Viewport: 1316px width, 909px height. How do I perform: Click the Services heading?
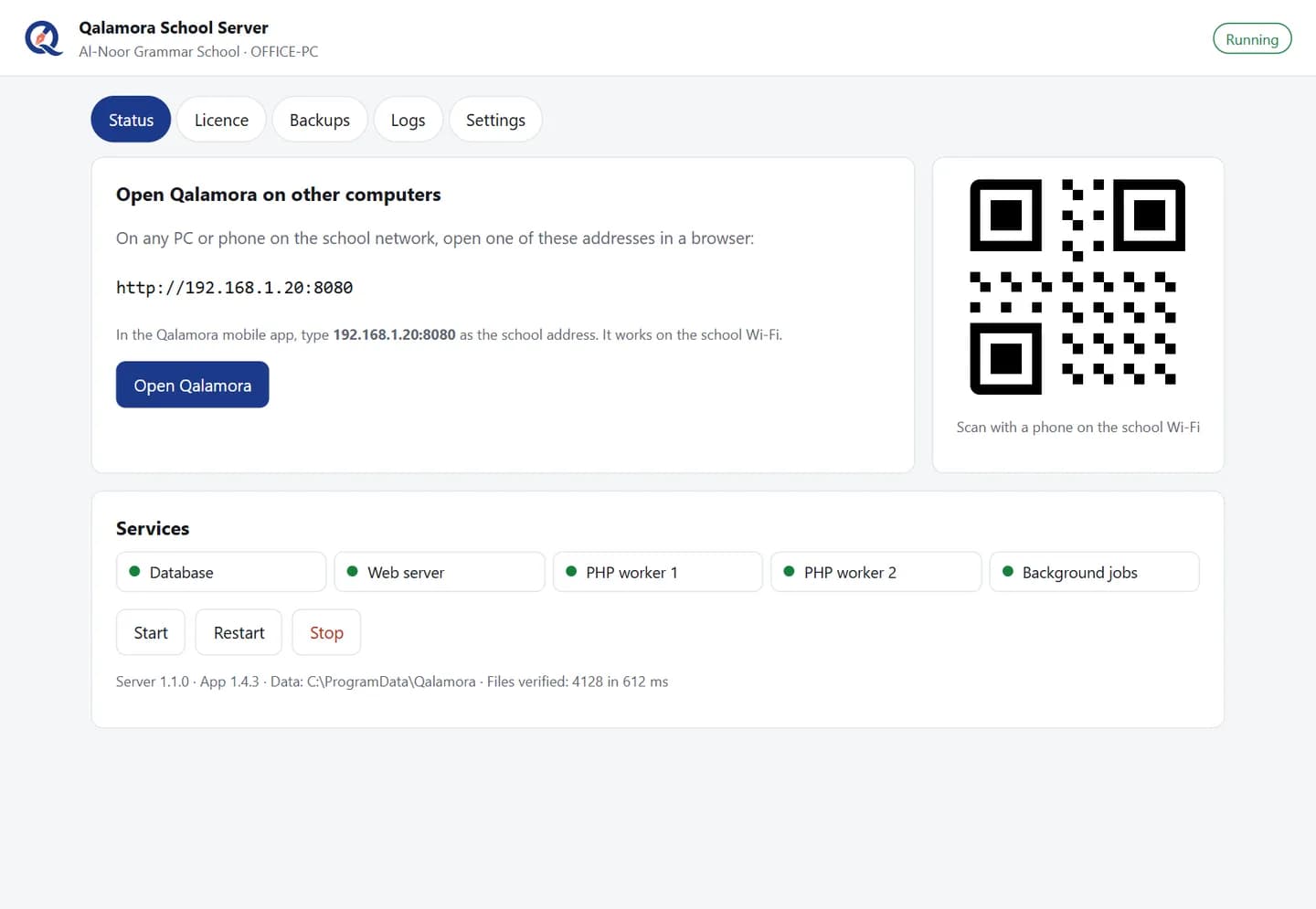pyautogui.click(x=153, y=528)
